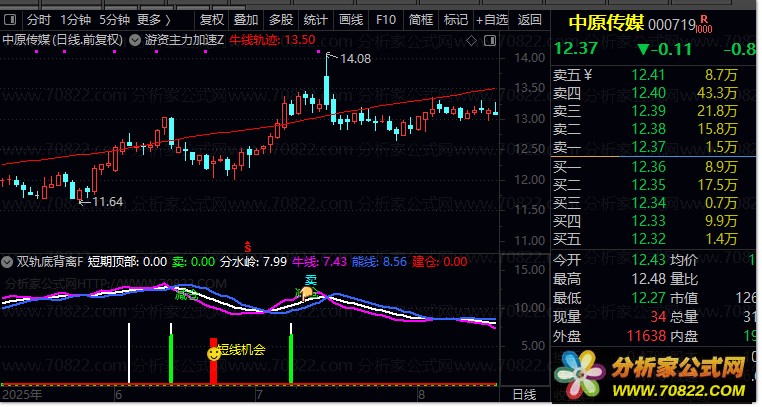The image size is (762, 407).
Task: Activate the 画线 drawing tool
Action: pyautogui.click(x=351, y=20)
